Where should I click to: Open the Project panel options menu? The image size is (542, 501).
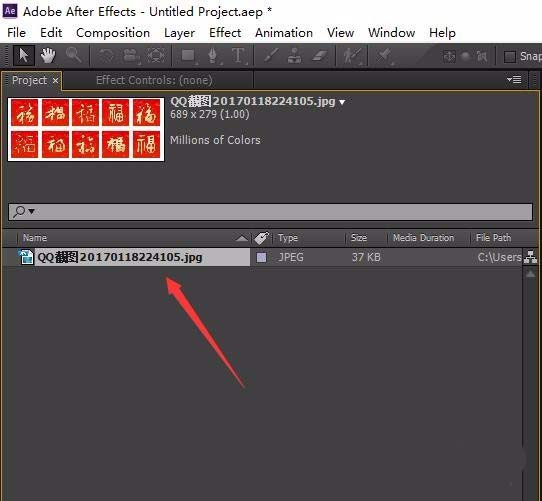click(514, 80)
